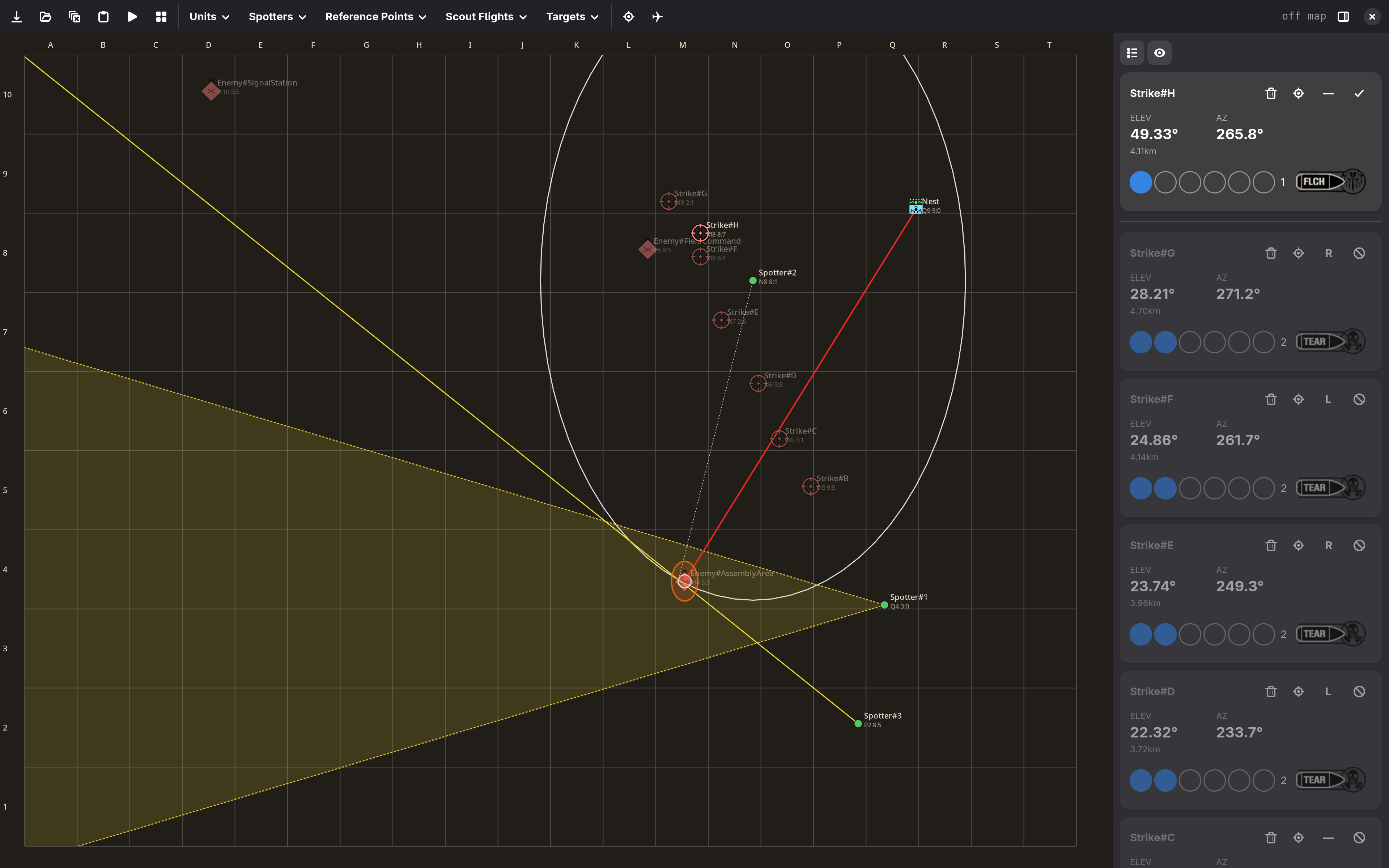Click the R side button on Strike#E
Image resolution: width=1389 pixels, height=868 pixels.
click(1328, 545)
